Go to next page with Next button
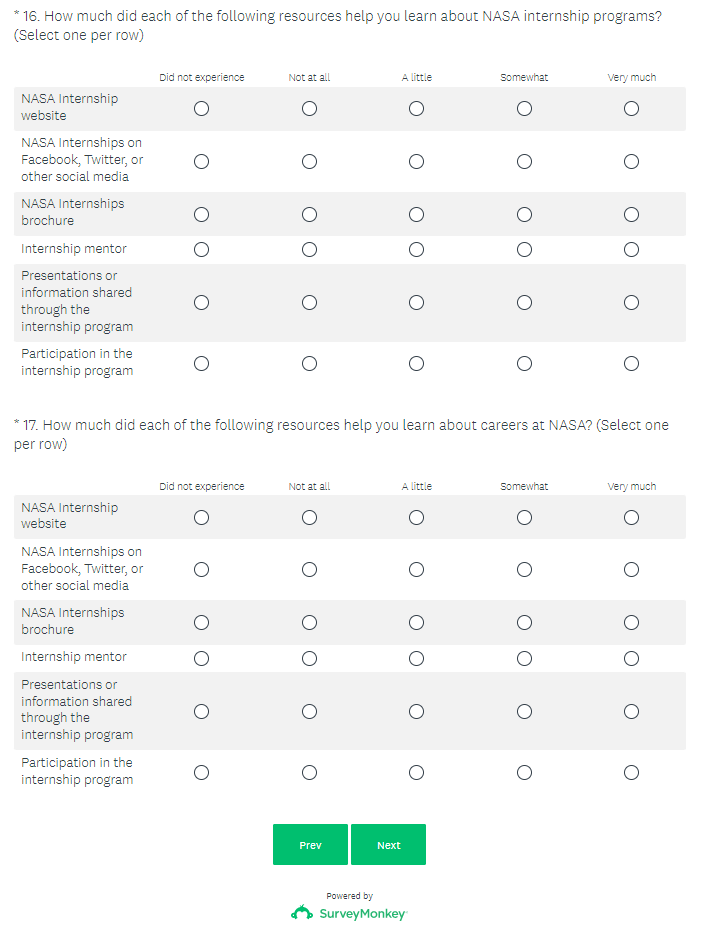The height and width of the screenshot is (927, 724). [x=388, y=845]
